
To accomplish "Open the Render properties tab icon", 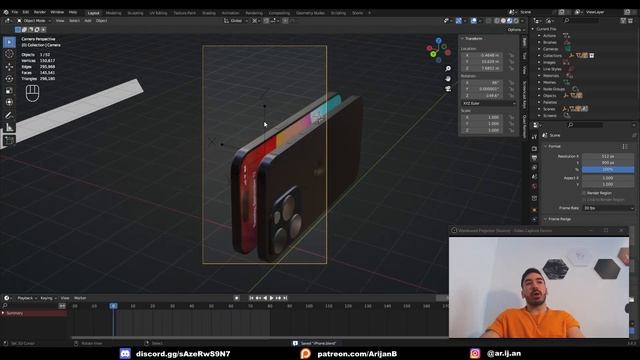I will pyautogui.click(x=534, y=148).
